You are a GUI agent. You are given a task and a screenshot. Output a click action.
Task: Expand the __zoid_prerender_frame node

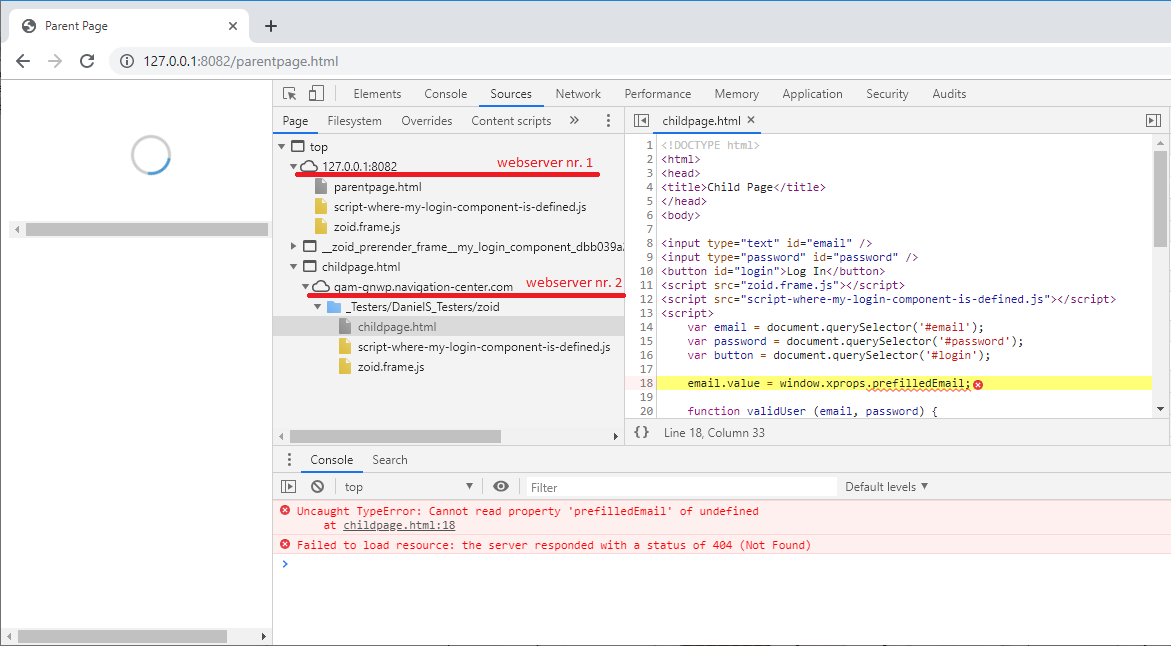[293, 246]
